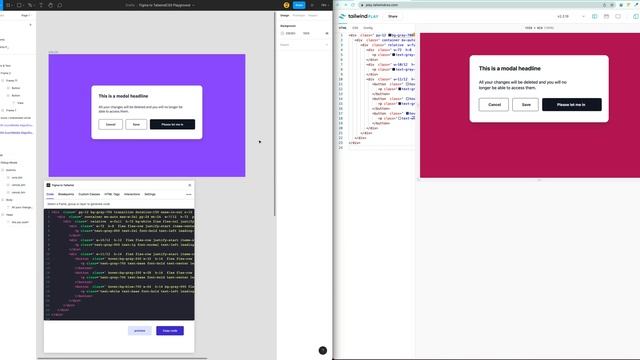This screenshot has height=360, width=640.
Task: Click the preview button in the plugin
Action: pos(140,331)
